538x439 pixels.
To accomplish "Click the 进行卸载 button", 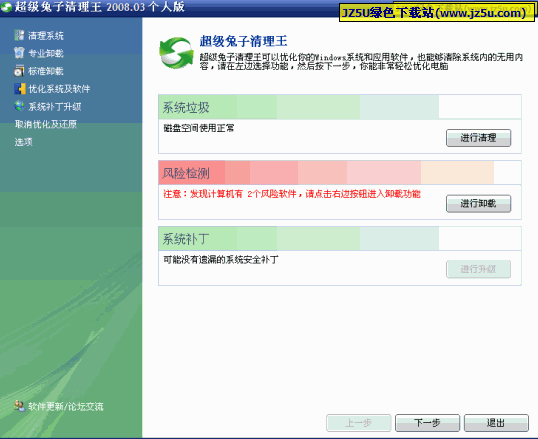I will point(478,204).
